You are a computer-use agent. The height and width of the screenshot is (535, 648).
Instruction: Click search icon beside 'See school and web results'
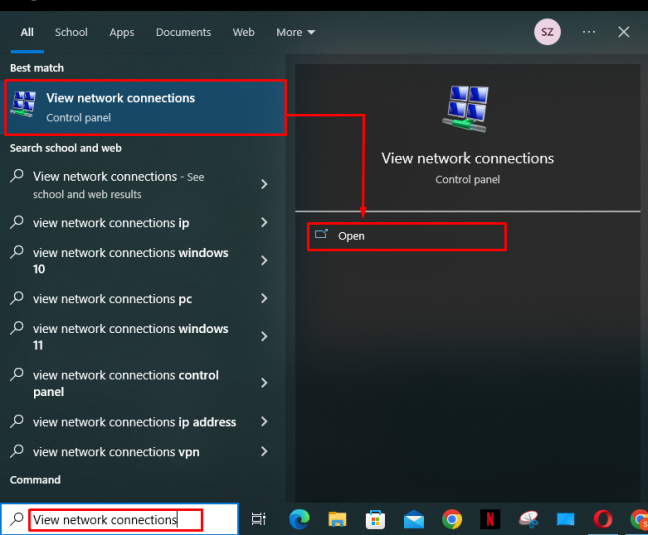[17, 176]
